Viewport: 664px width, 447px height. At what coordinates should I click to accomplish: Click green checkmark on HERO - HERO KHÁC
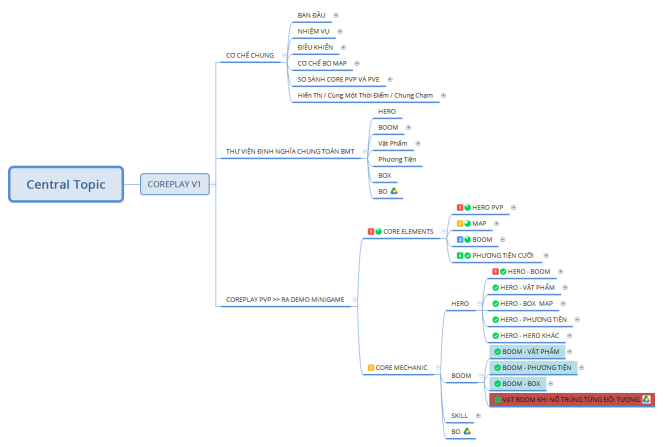(x=495, y=336)
